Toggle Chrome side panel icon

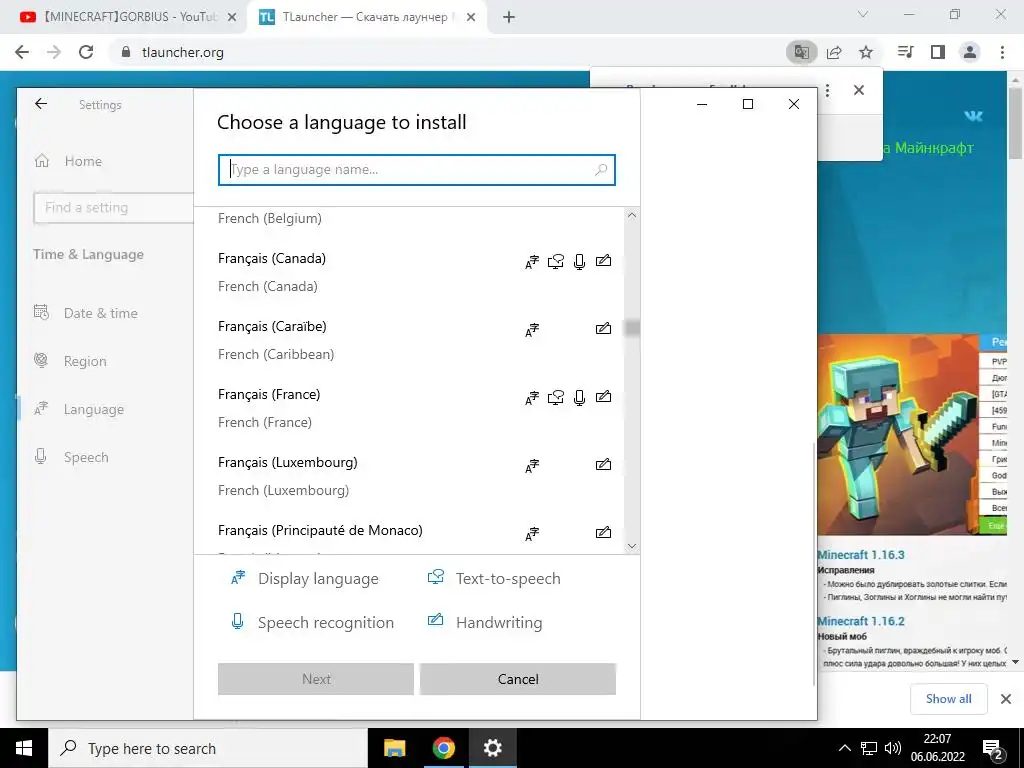click(938, 52)
